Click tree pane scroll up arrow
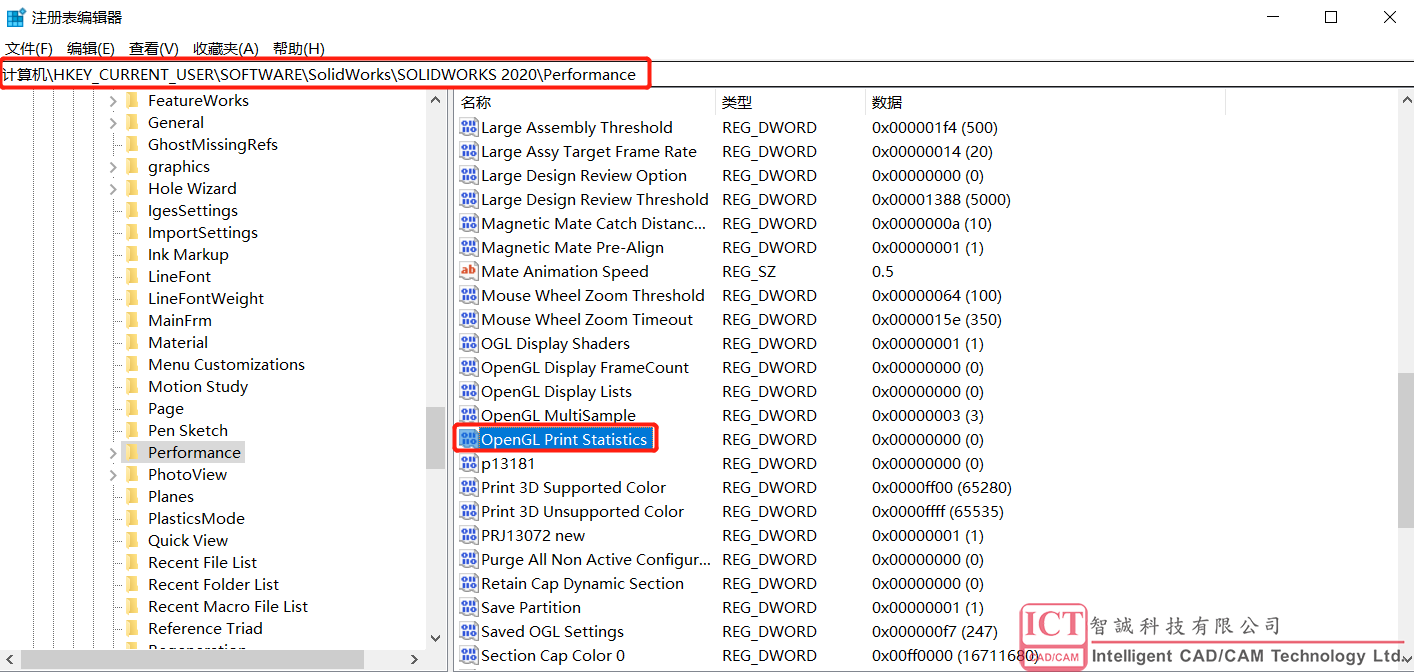 (435, 100)
